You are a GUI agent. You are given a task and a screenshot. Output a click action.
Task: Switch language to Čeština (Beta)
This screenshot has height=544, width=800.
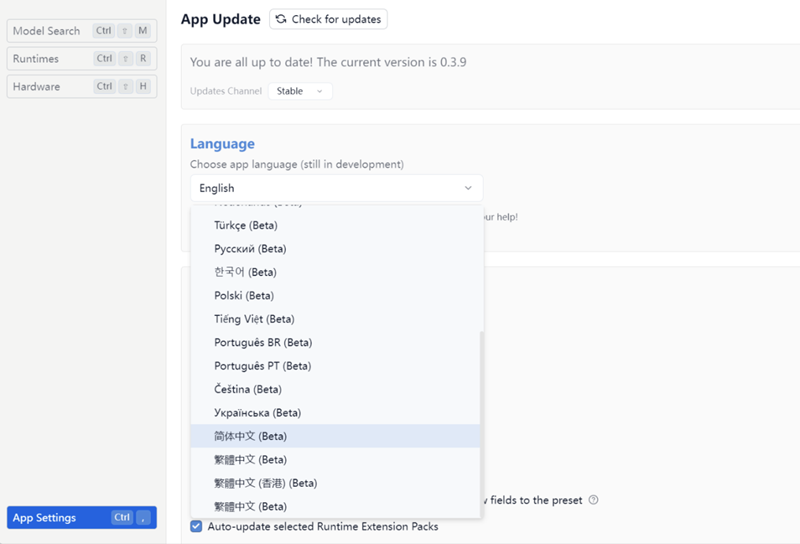pyautogui.click(x=248, y=390)
